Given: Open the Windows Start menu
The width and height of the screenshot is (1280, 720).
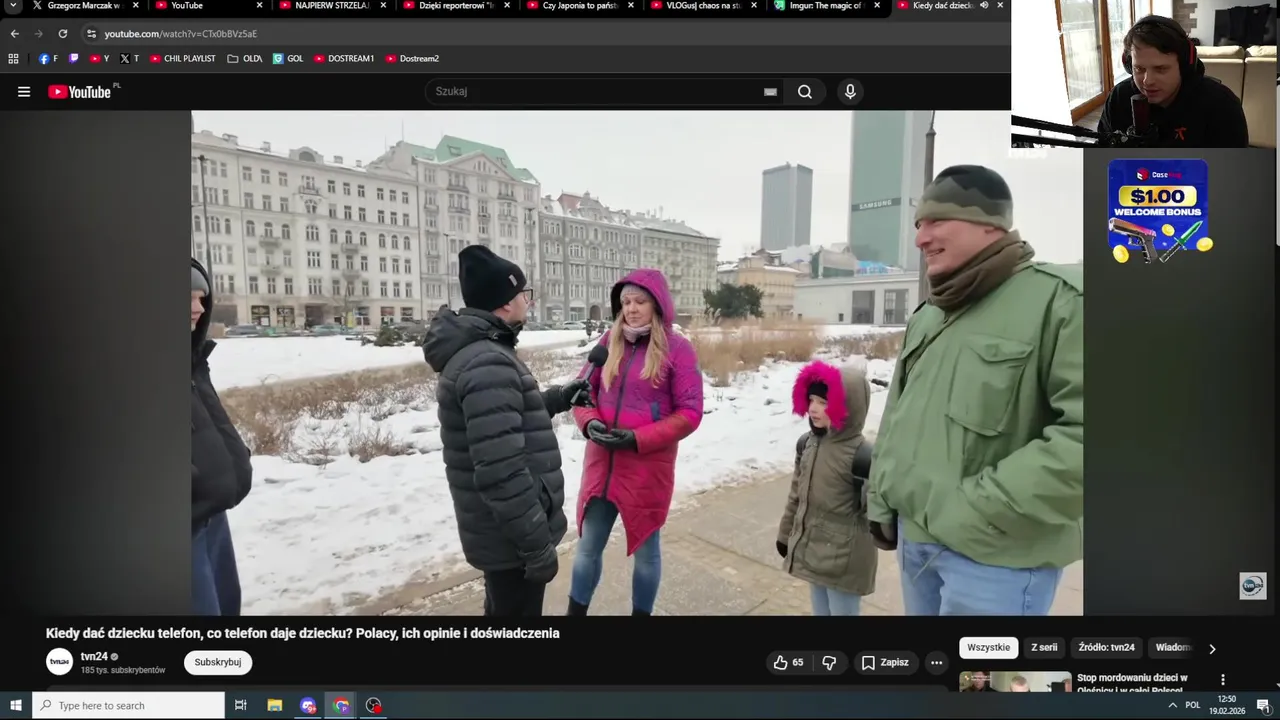Looking at the screenshot, I should click(x=16, y=705).
